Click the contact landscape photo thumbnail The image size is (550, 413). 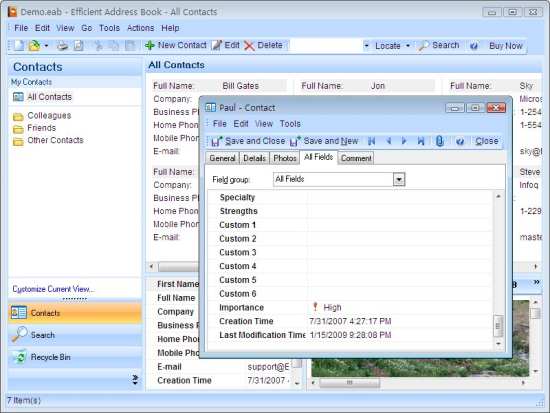[x=420, y=368]
